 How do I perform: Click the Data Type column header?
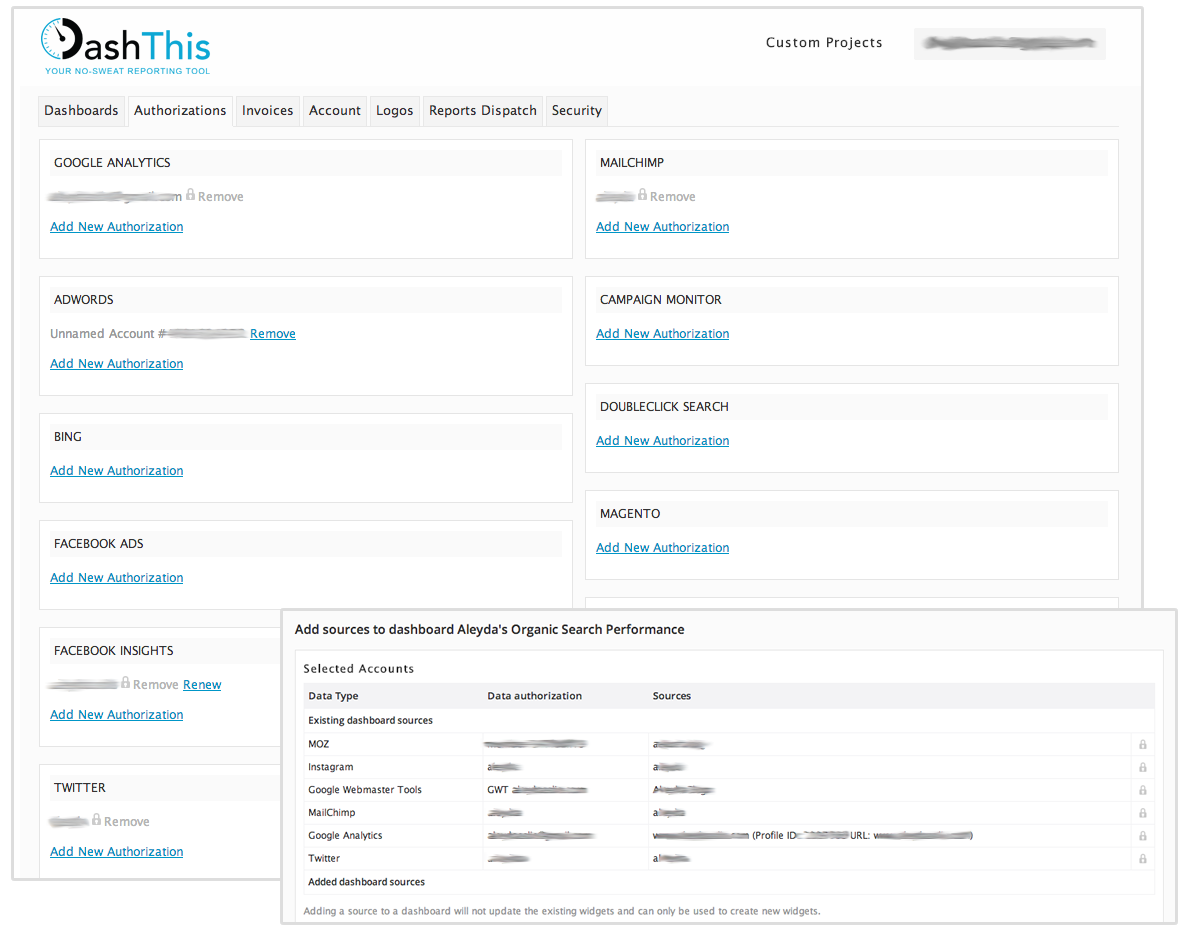click(333, 696)
